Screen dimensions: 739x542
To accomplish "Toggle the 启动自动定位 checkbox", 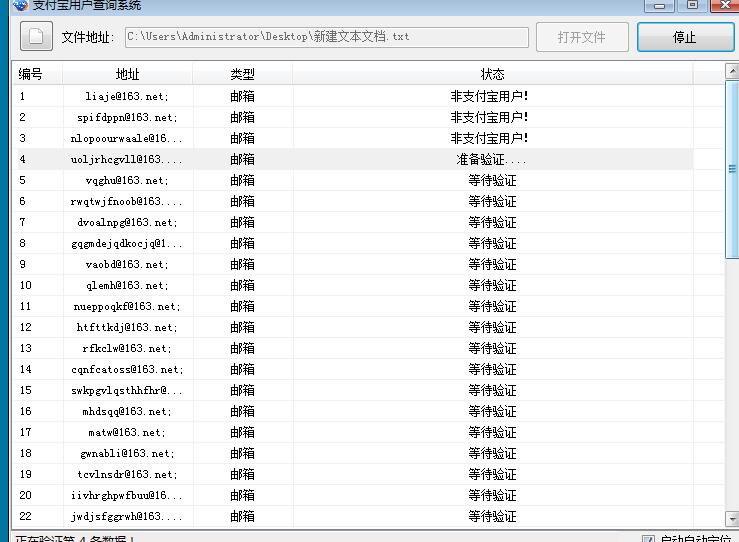I will click(x=649, y=538).
